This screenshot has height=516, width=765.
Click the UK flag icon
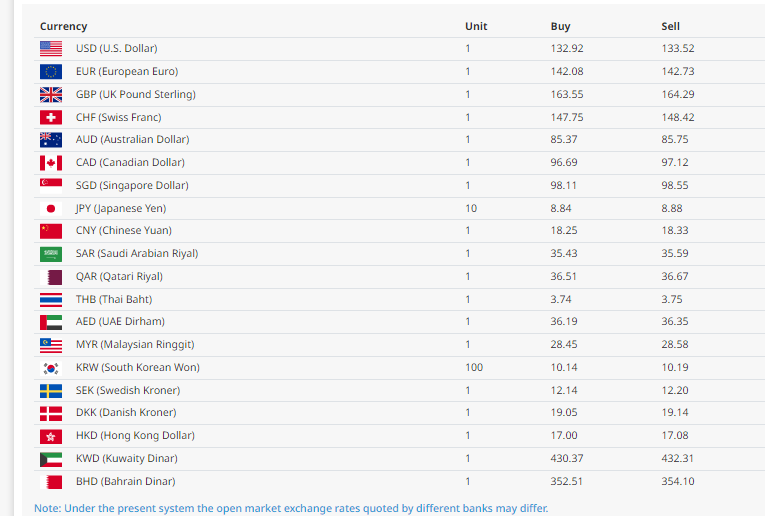click(x=51, y=94)
